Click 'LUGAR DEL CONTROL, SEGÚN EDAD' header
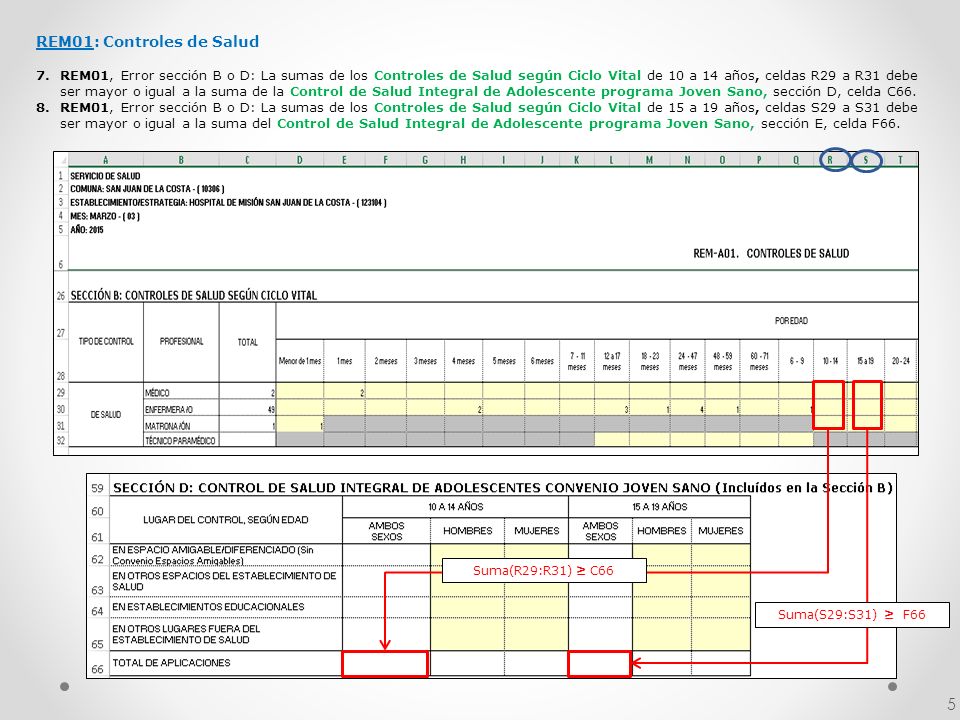This screenshot has width=960, height=720. coord(226,520)
